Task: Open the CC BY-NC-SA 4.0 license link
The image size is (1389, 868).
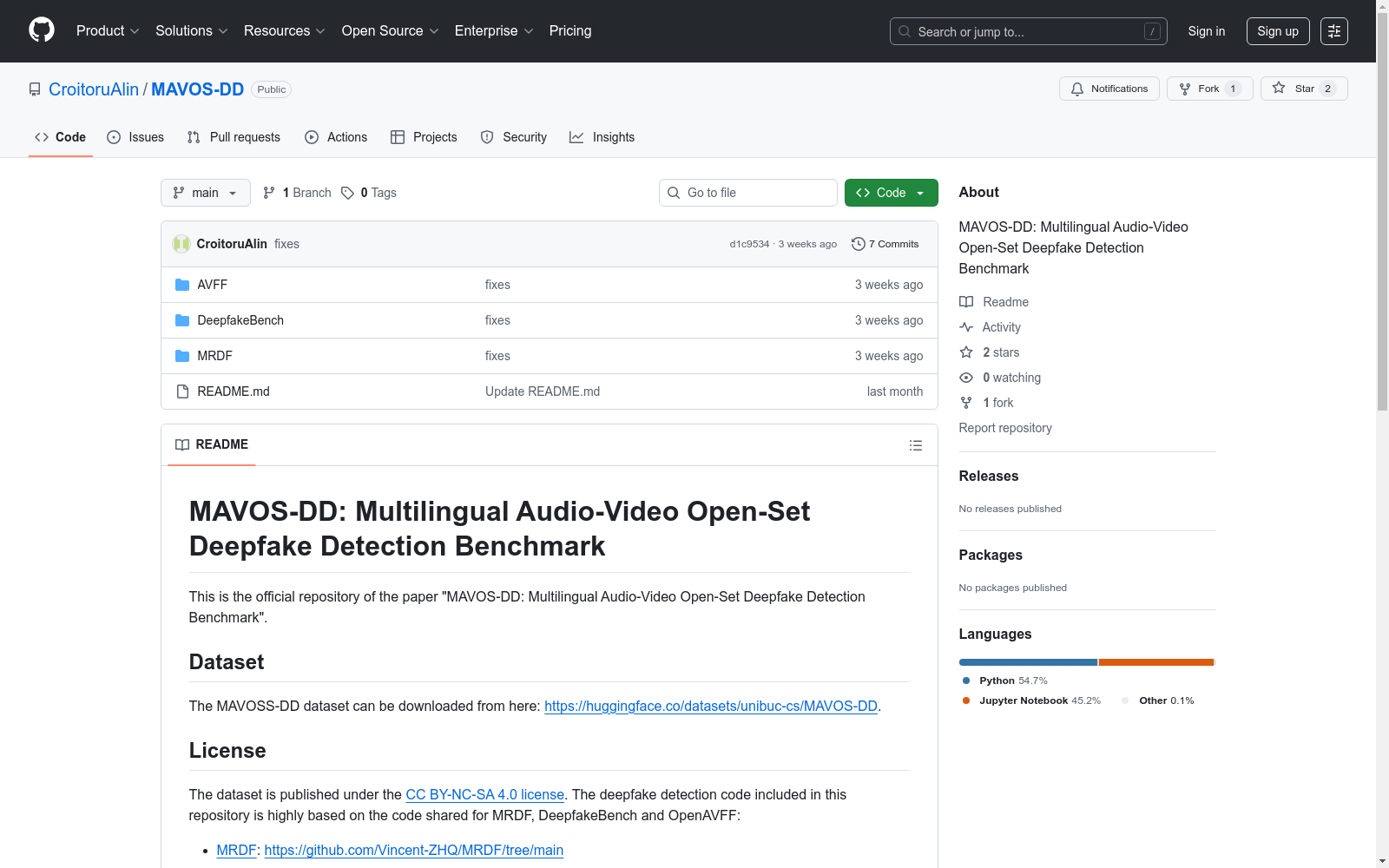Action: (485, 794)
